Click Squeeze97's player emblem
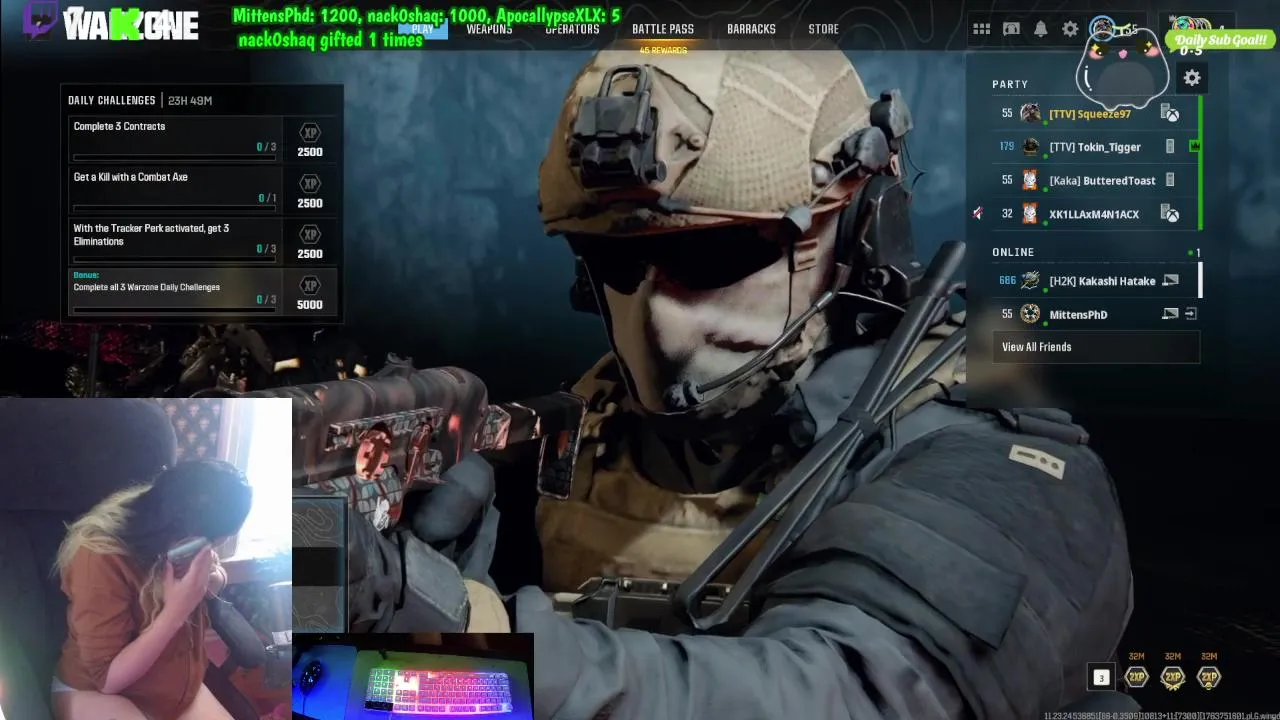Screen dimensions: 1280x720 pyautogui.click(x=1030, y=113)
